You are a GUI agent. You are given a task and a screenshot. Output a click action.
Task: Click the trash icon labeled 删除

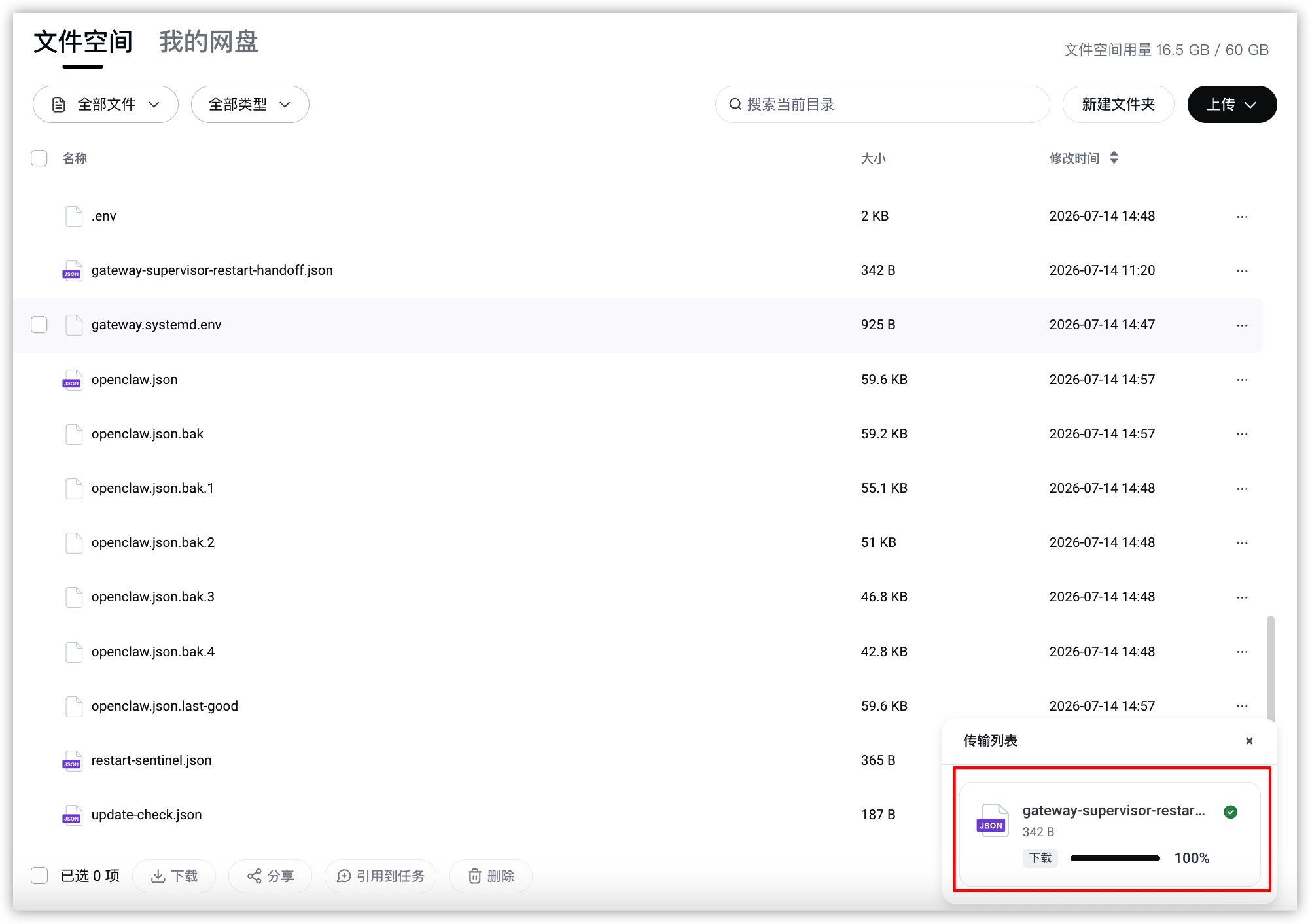pos(474,876)
